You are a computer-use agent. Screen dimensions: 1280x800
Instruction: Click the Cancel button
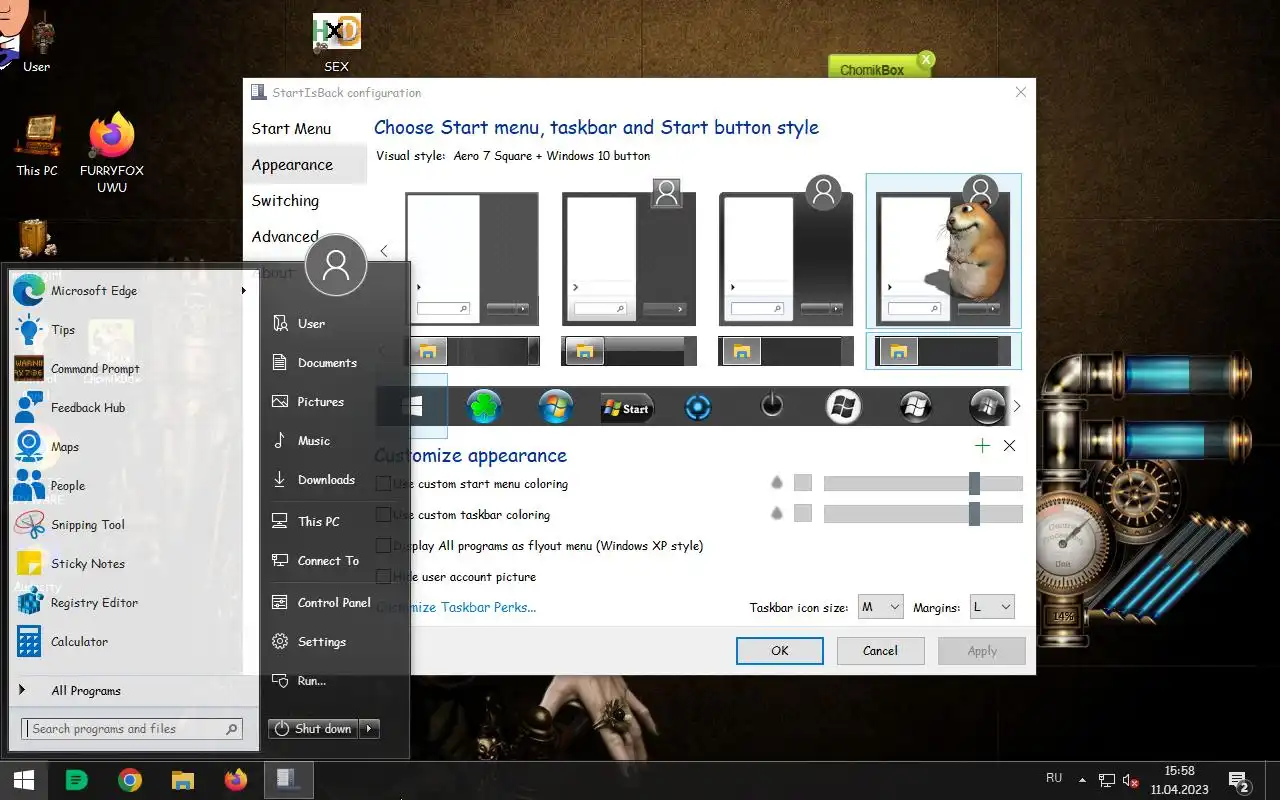(x=881, y=651)
